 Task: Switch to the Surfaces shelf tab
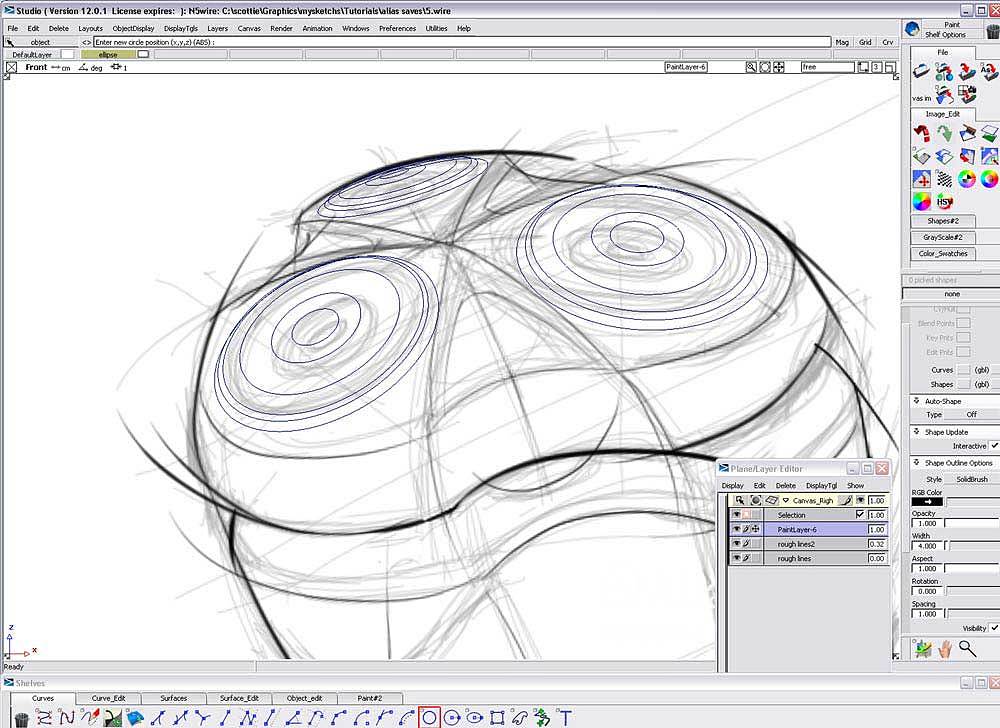click(x=174, y=698)
